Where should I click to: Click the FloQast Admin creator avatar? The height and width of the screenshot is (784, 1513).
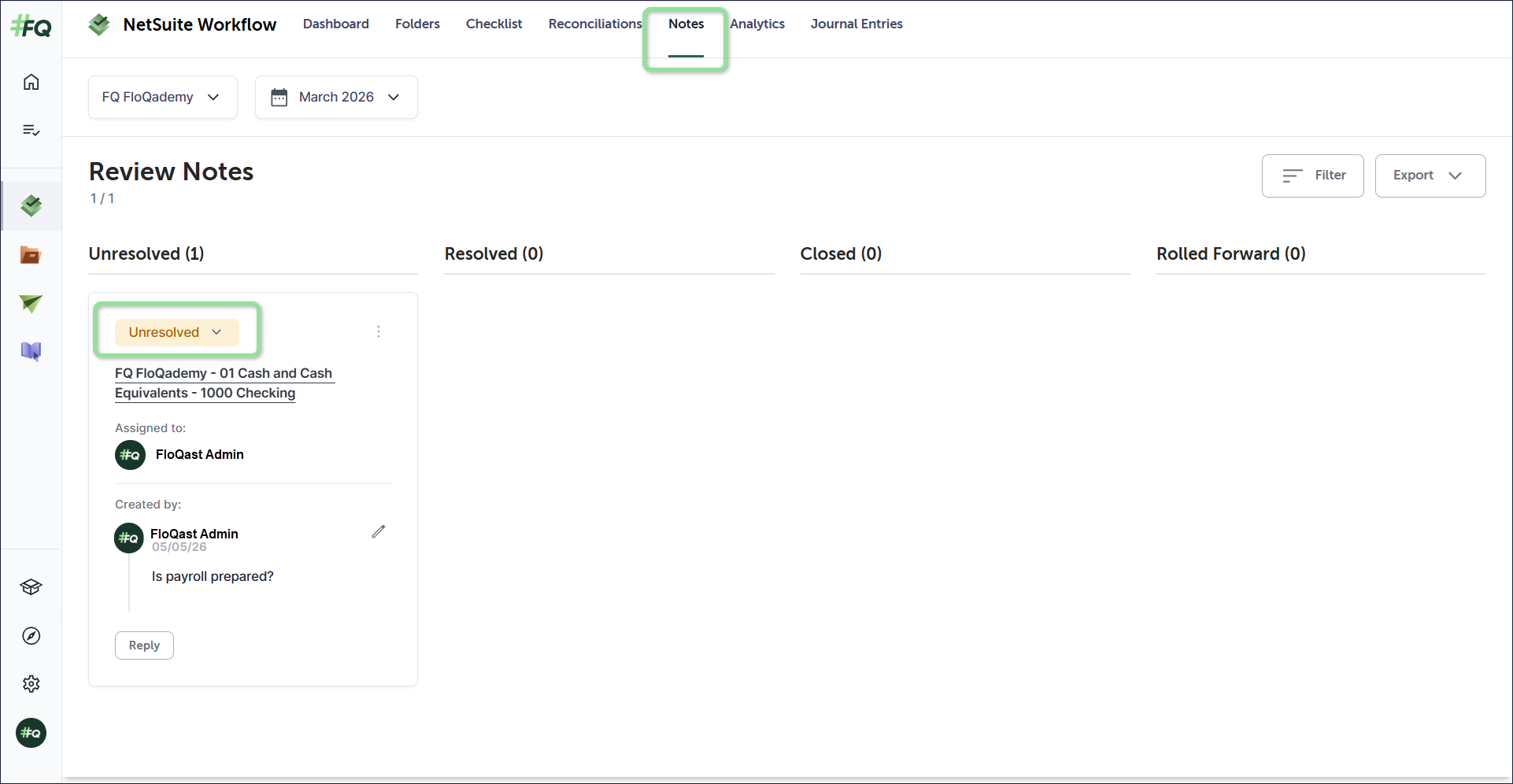(x=129, y=538)
